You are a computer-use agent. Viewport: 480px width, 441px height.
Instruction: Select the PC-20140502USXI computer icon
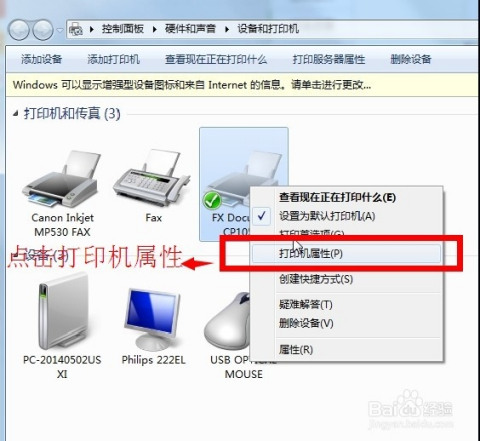point(64,310)
